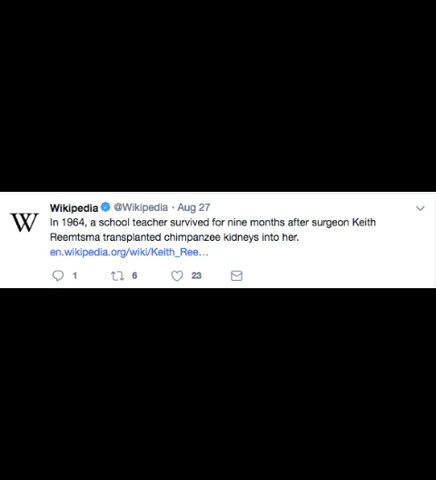436x480 pixels.
Task: Click the reply count showing 1
Action: (75, 276)
